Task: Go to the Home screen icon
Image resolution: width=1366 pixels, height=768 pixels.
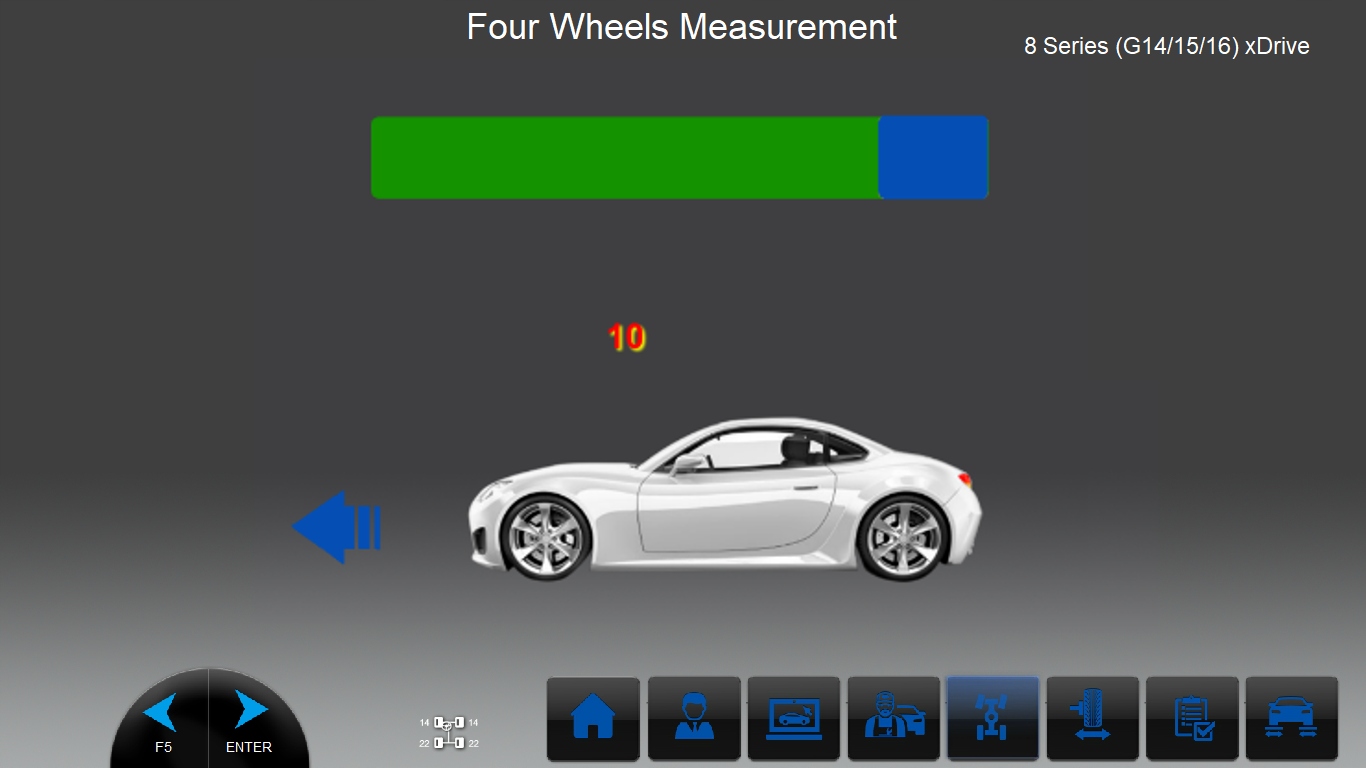Action: [593, 718]
